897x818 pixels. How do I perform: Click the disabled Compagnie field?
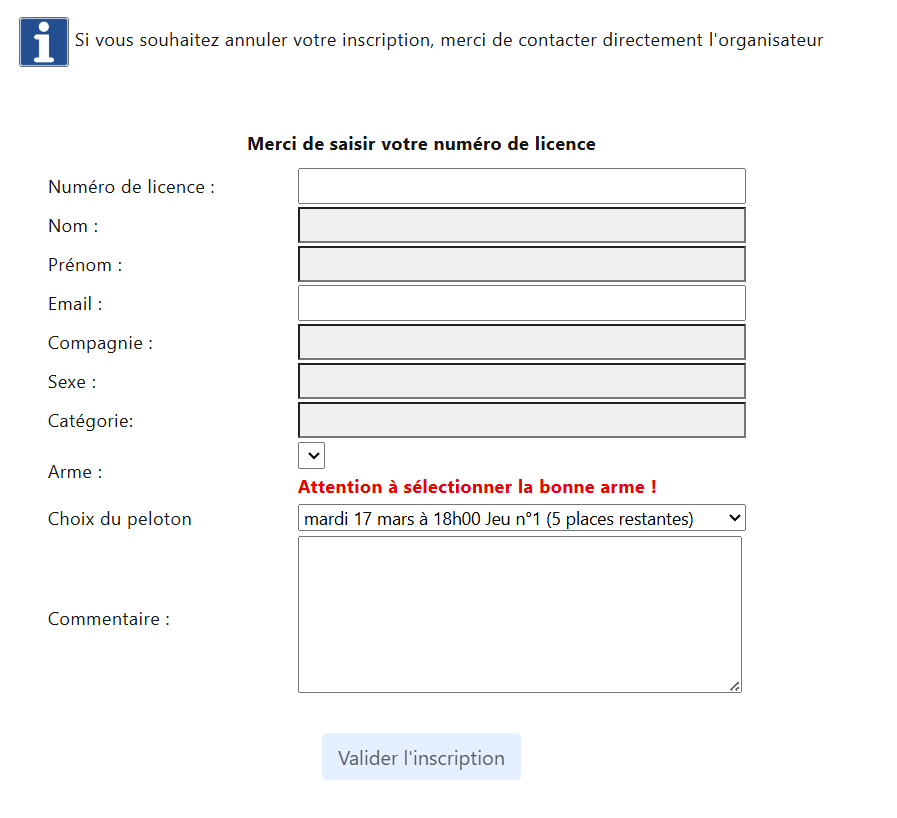tap(520, 342)
